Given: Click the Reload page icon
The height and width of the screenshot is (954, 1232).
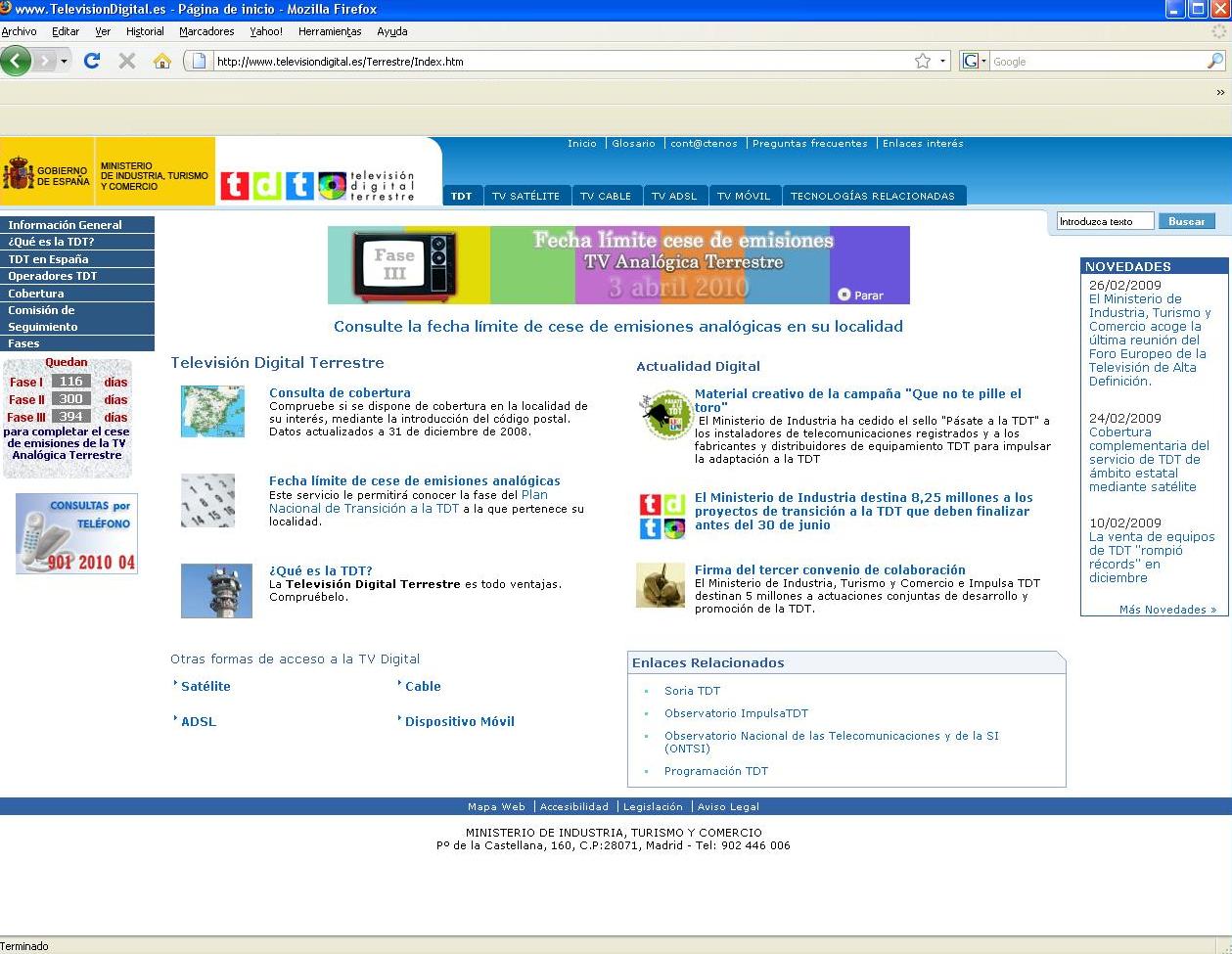Looking at the screenshot, I should 92,61.
